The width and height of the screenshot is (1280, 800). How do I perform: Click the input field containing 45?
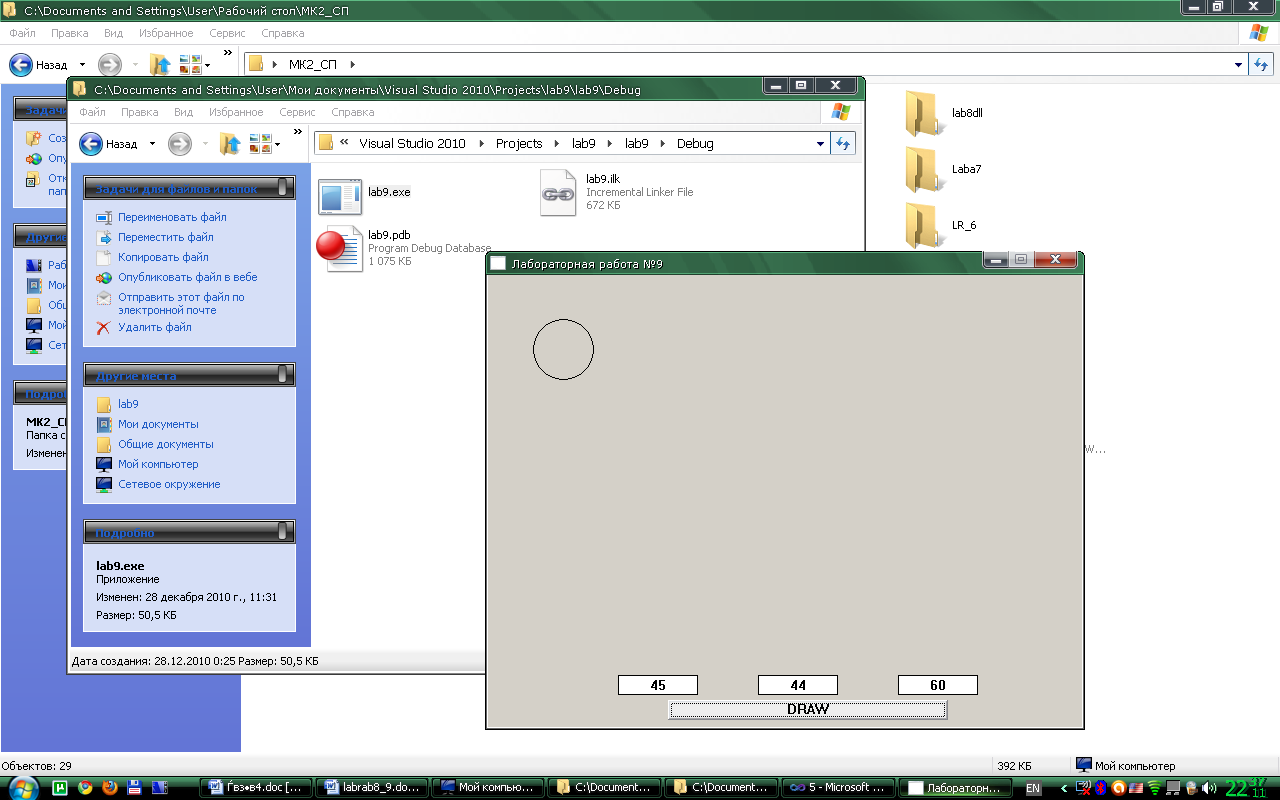tap(658, 685)
